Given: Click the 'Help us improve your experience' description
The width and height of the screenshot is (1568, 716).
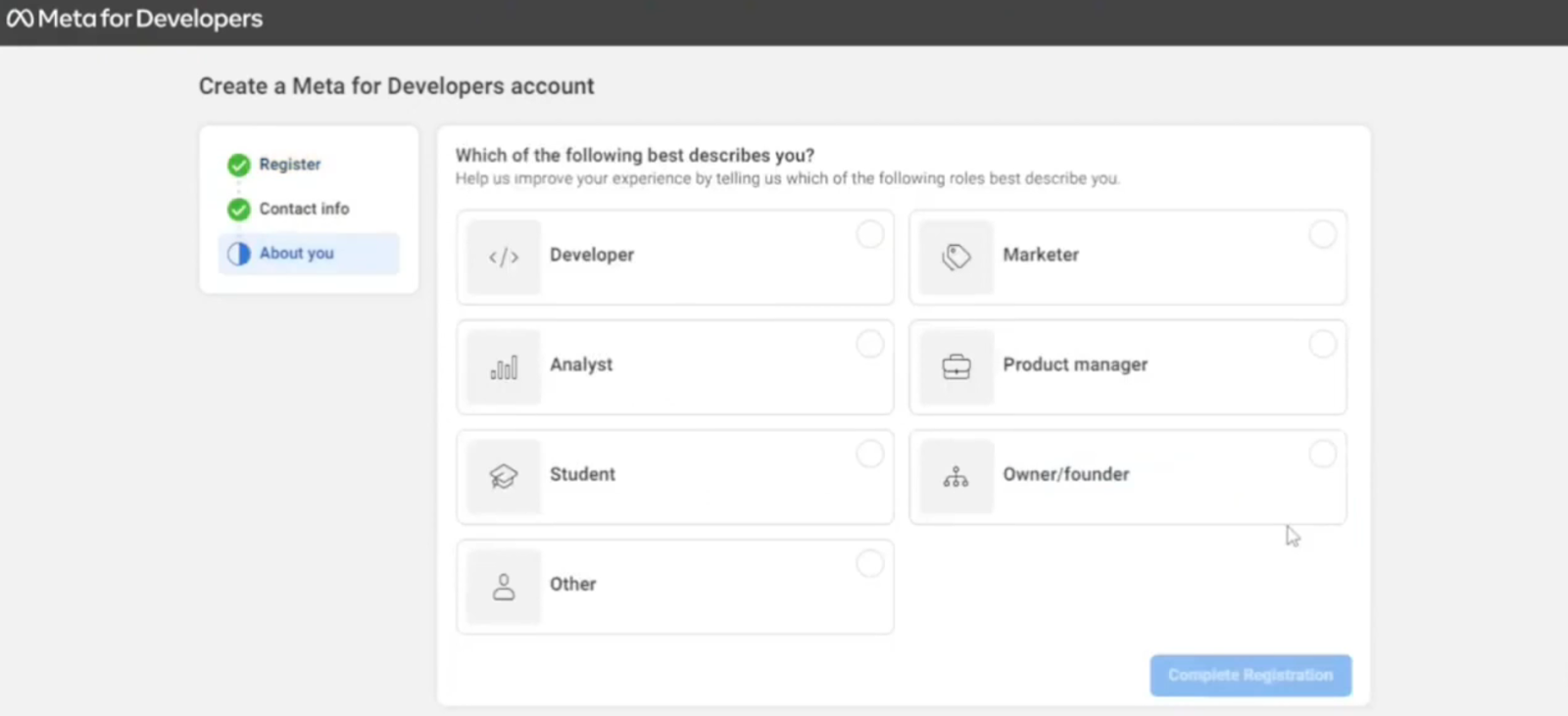Looking at the screenshot, I should click(787, 178).
